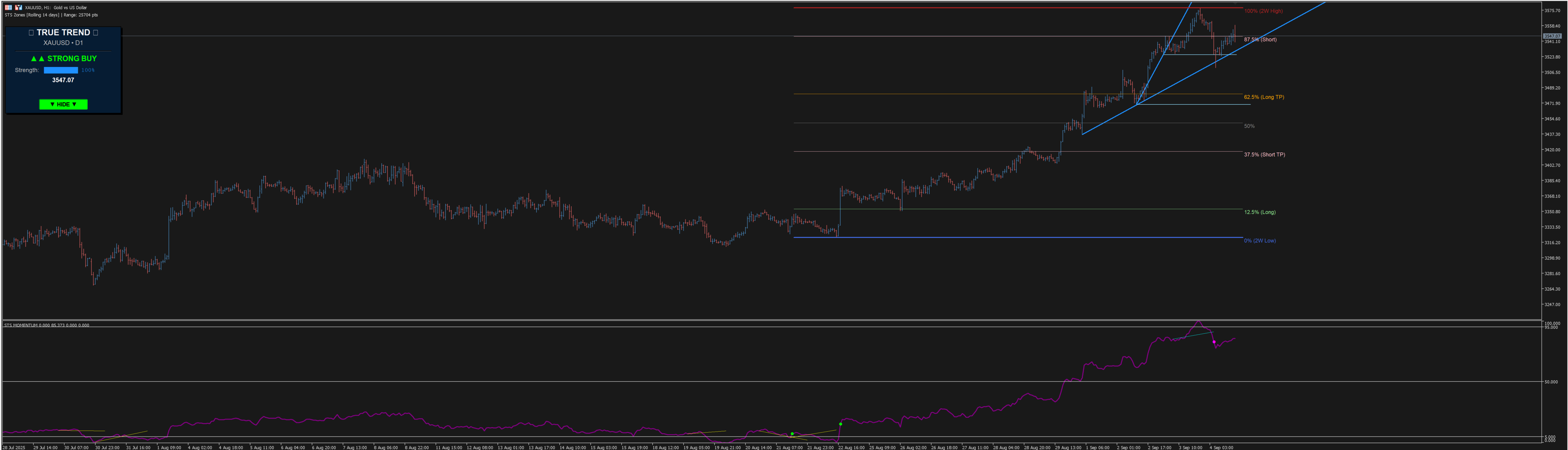Screen dimensions: 1568x450
Task: Click the Depth of Market table icon
Action: click(x=8, y=7)
